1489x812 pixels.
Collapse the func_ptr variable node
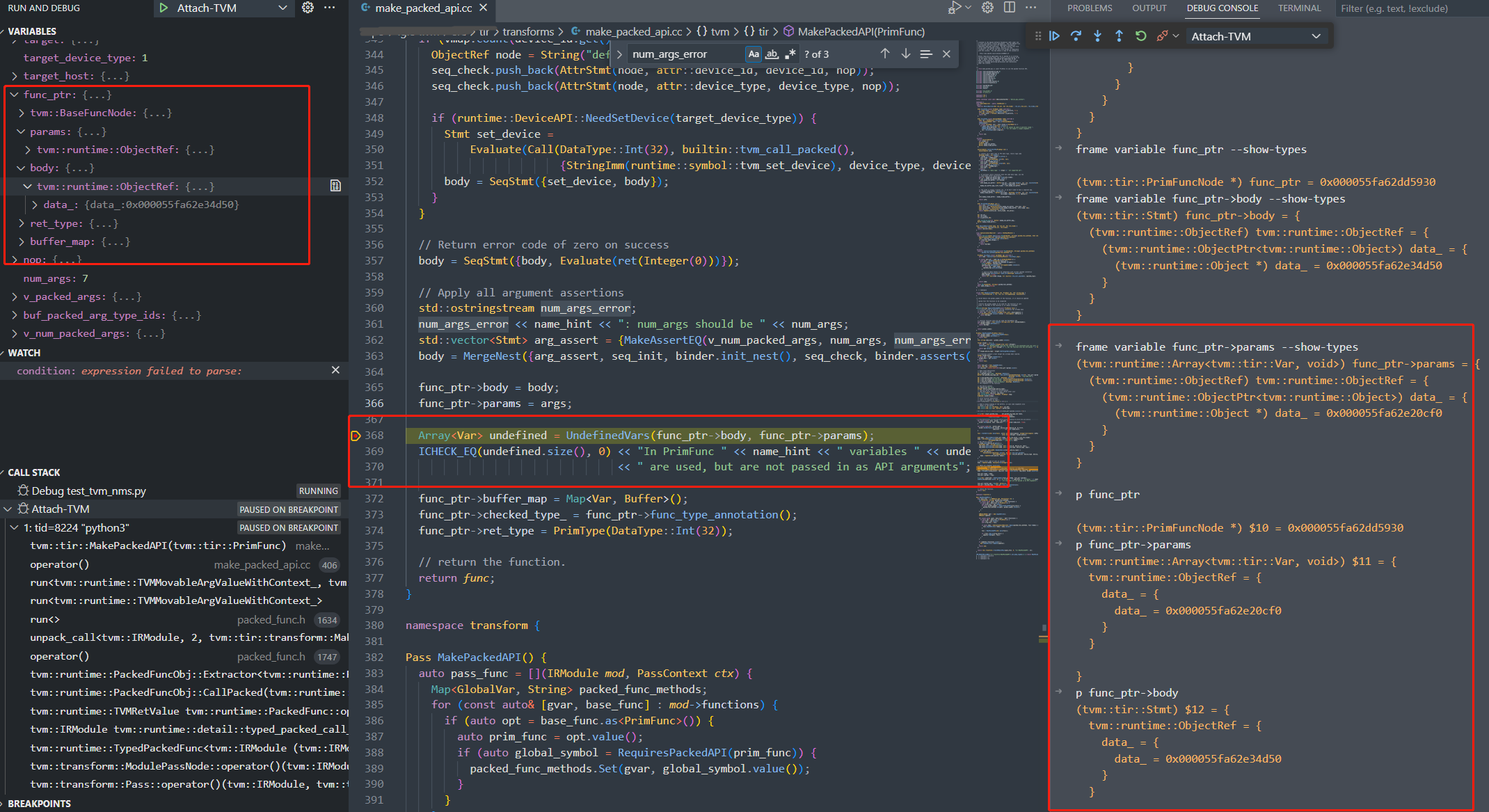[15, 95]
